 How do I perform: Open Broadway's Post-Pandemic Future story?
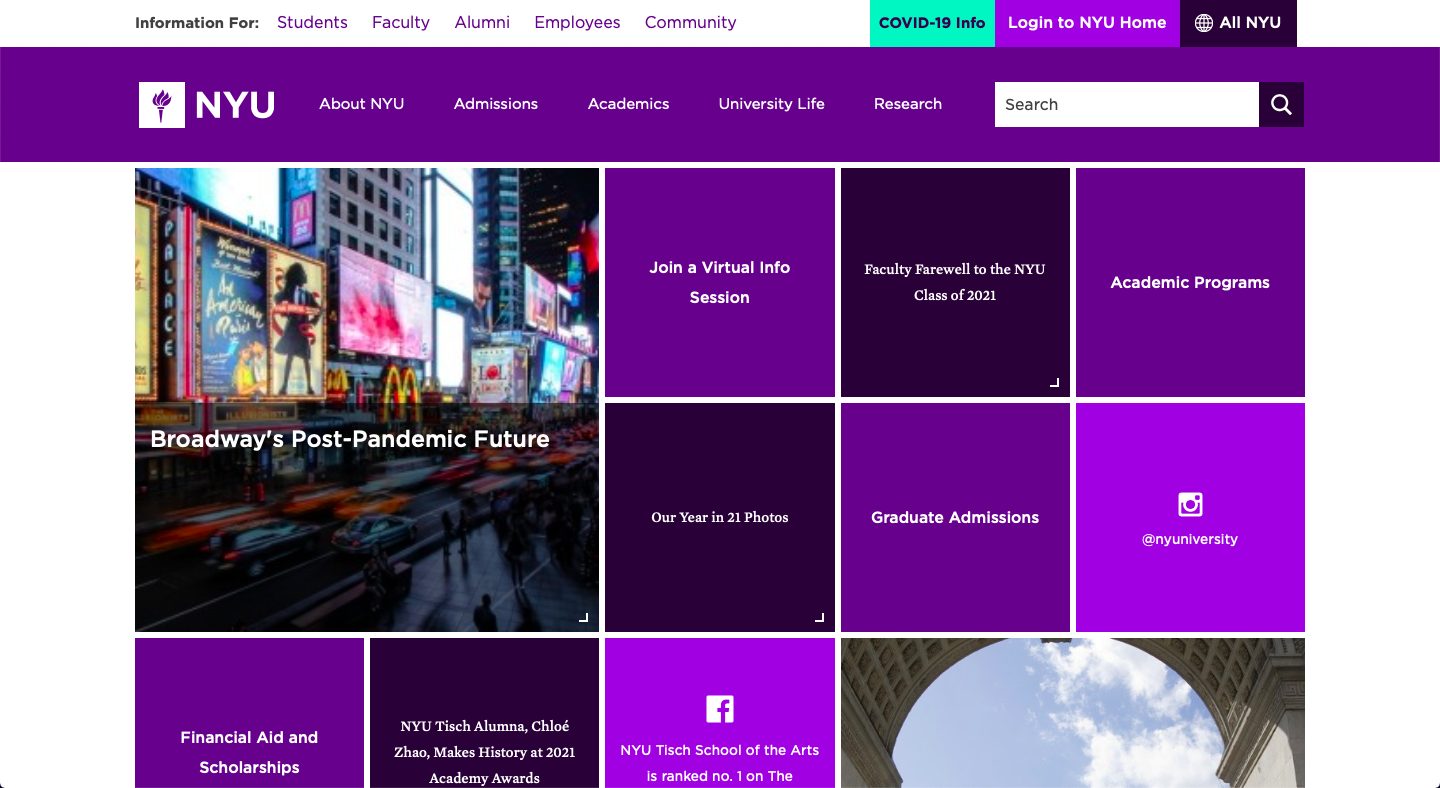click(367, 400)
